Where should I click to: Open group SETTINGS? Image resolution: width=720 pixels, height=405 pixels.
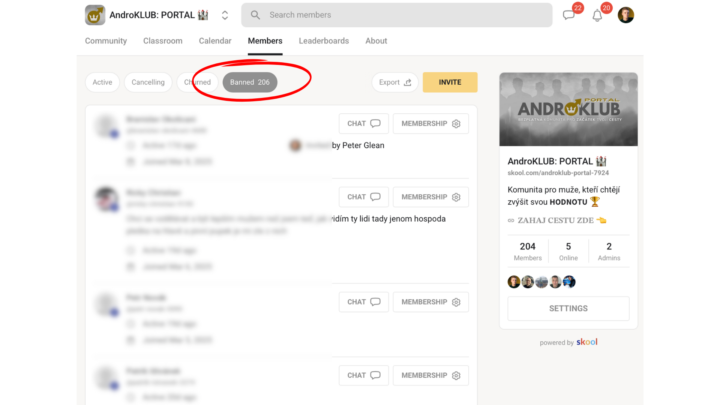click(568, 308)
